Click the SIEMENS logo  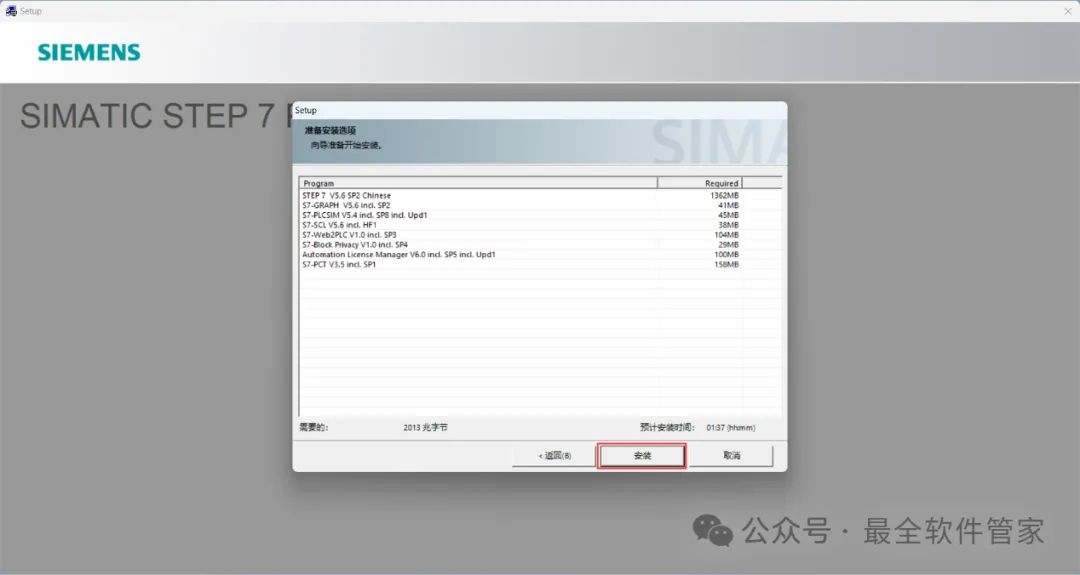pos(89,52)
